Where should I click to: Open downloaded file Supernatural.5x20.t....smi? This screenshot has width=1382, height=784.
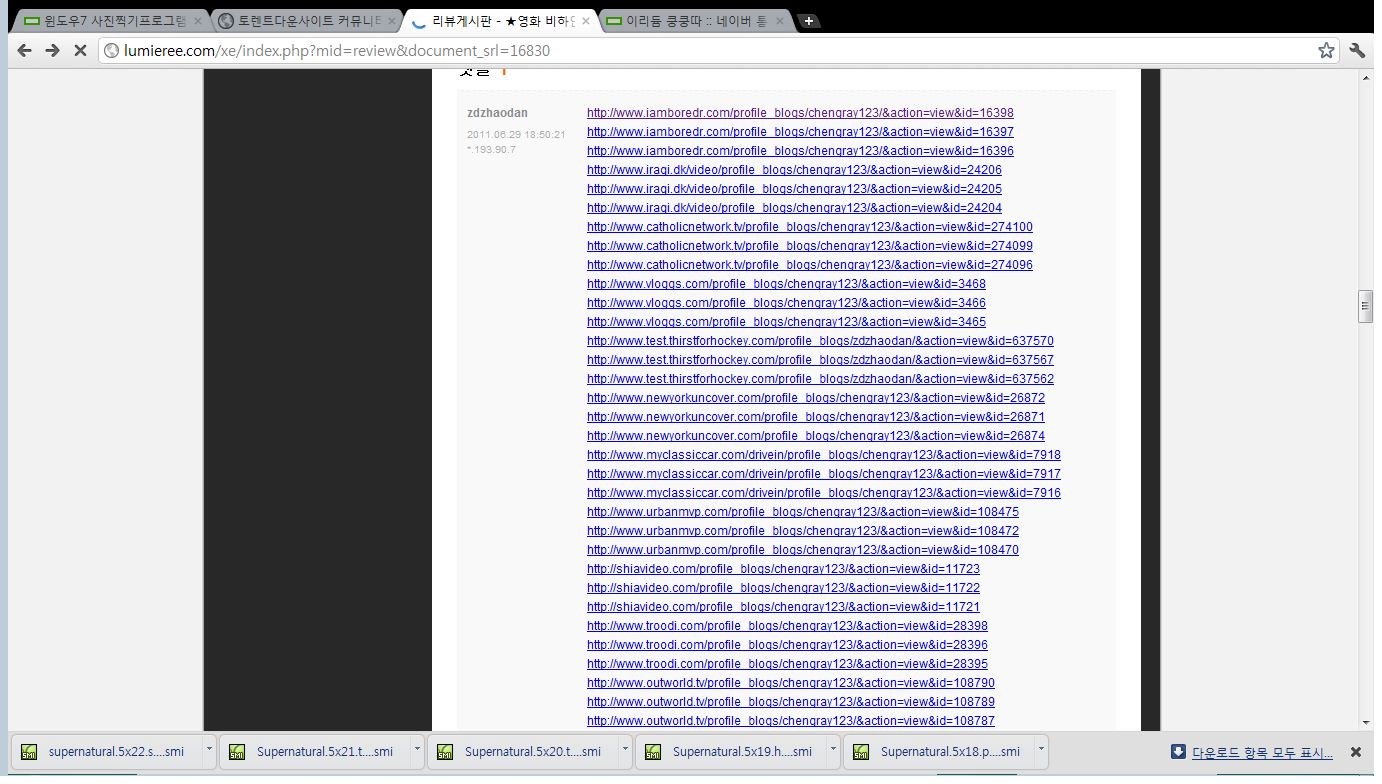tap(523, 751)
